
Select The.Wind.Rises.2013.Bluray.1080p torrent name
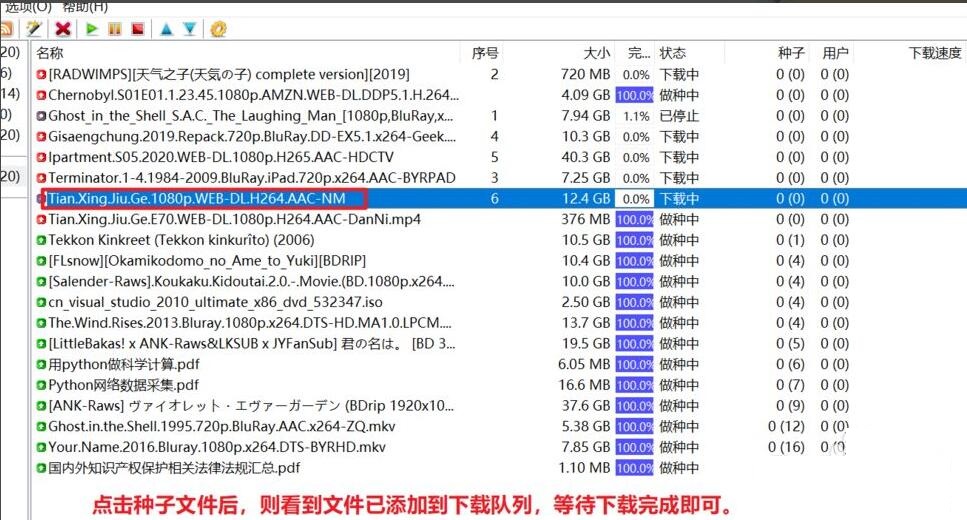click(x=250, y=323)
